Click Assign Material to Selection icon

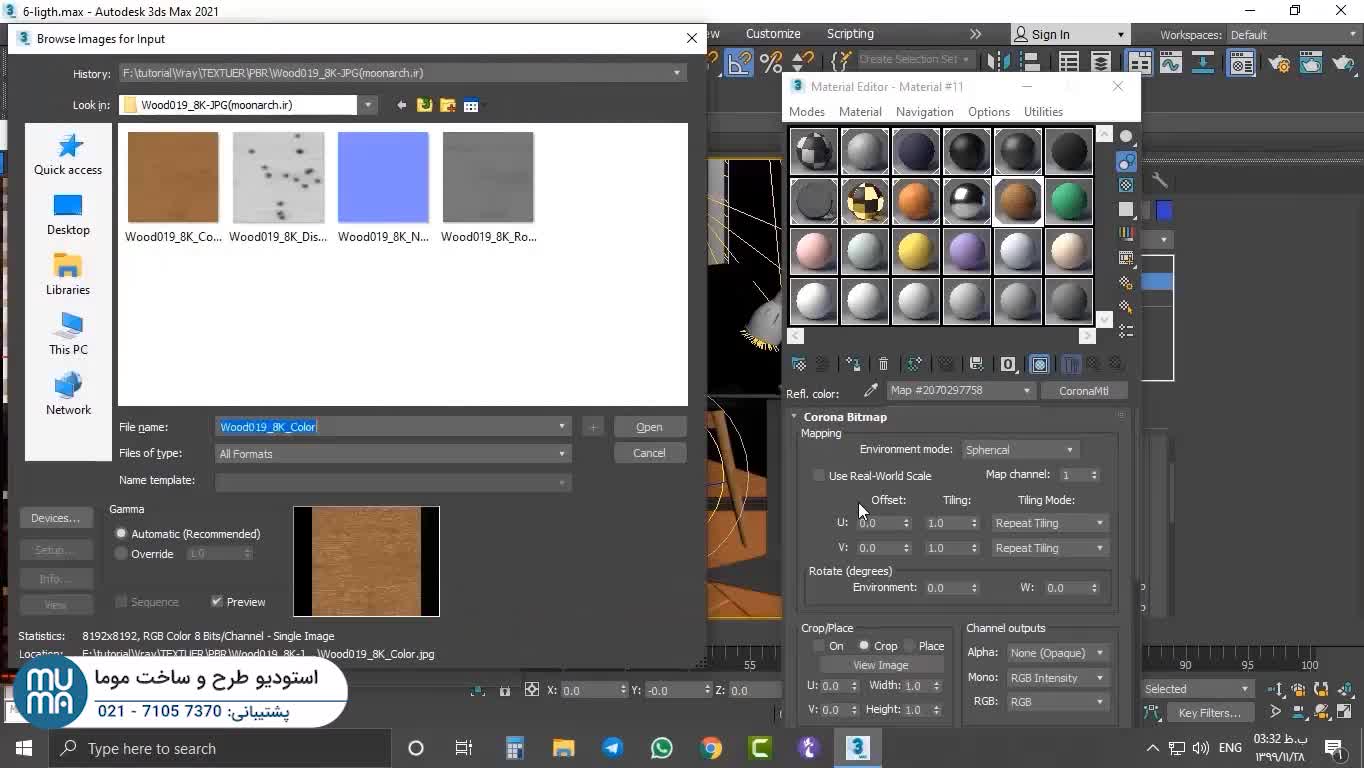pos(853,364)
